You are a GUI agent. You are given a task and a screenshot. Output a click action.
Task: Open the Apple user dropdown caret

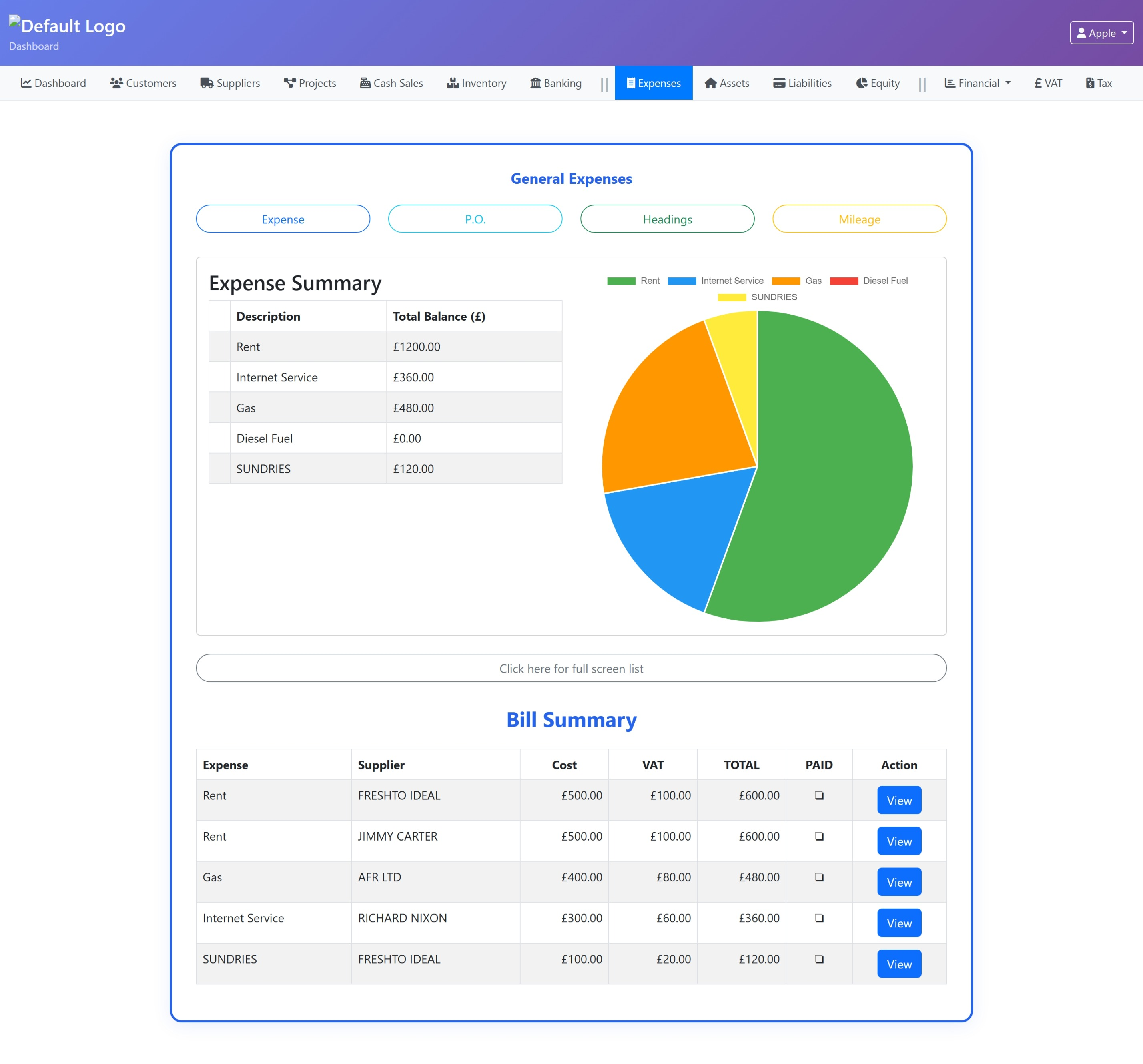point(1124,33)
